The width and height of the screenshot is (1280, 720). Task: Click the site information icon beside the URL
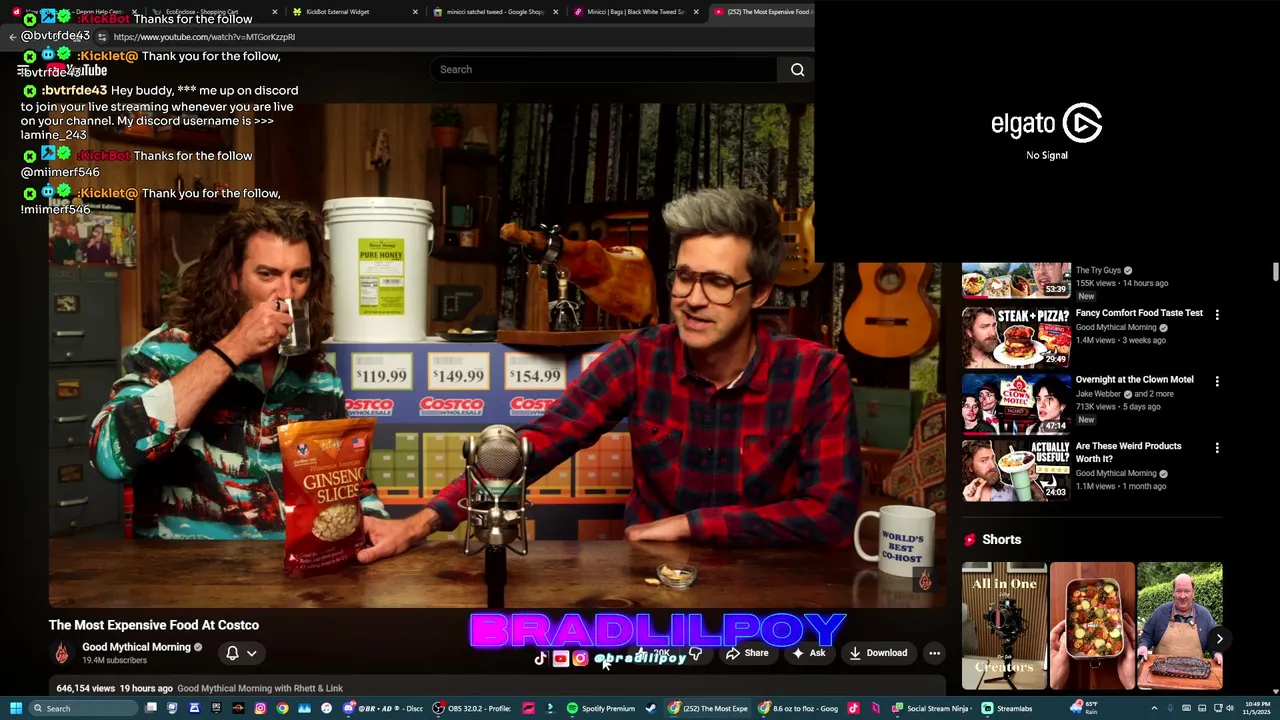pos(102,37)
